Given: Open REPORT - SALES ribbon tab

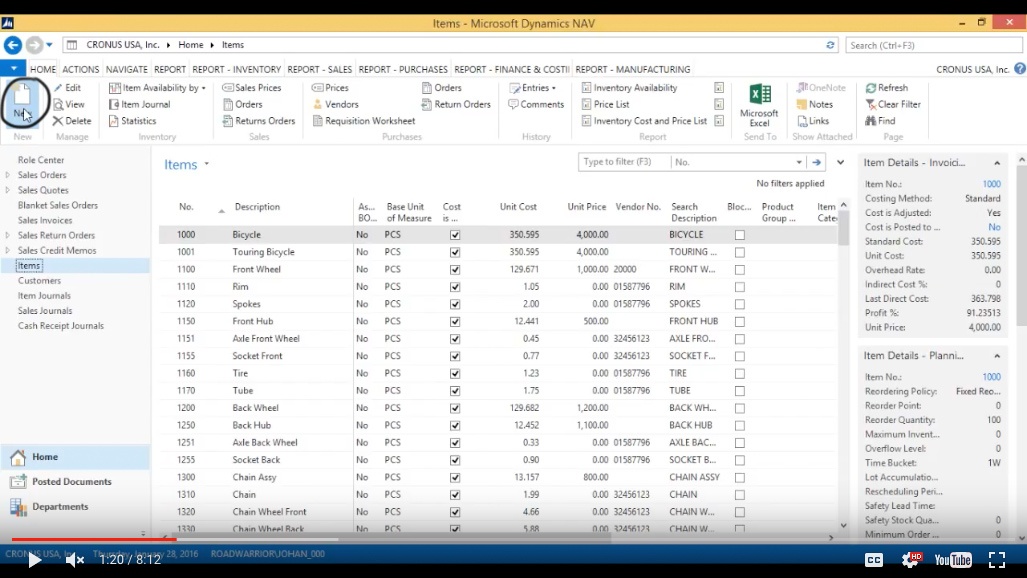Looking at the screenshot, I should [320, 69].
